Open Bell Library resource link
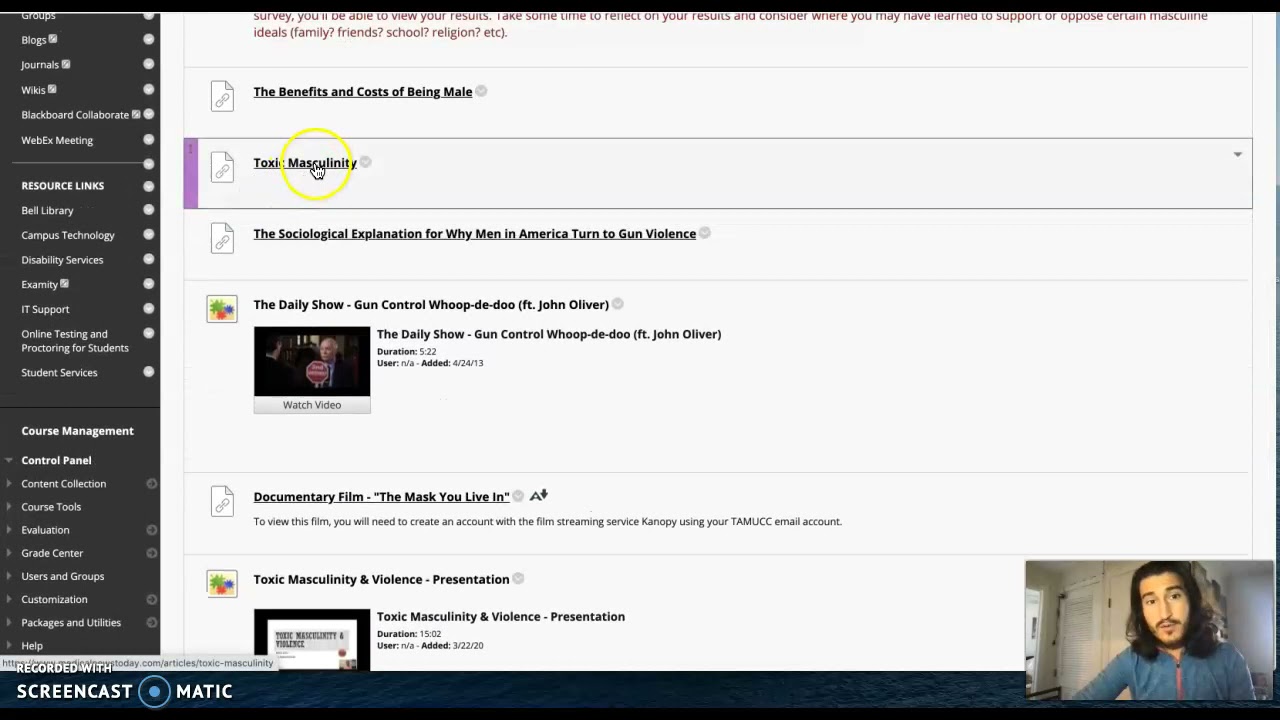Viewport: 1280px width, 720px height. click(x=47, y=211)
